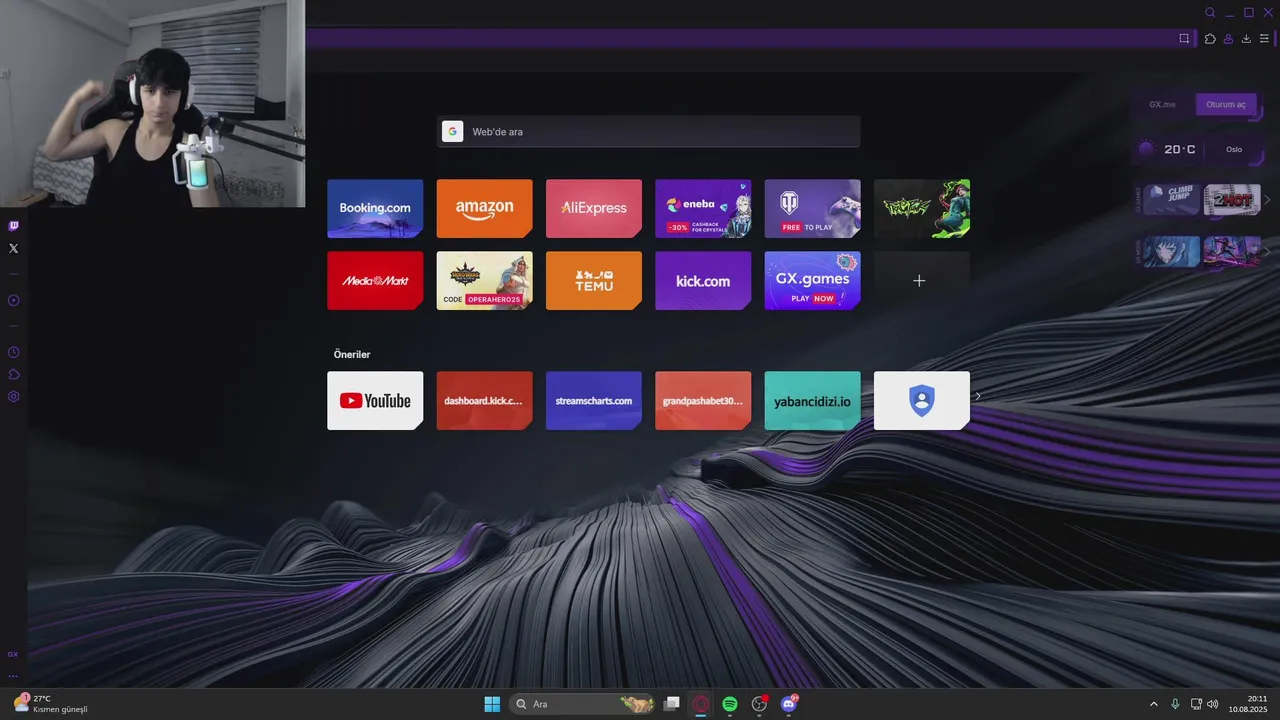Open the streamscharts.com suggestion tile

pos(594,400)
